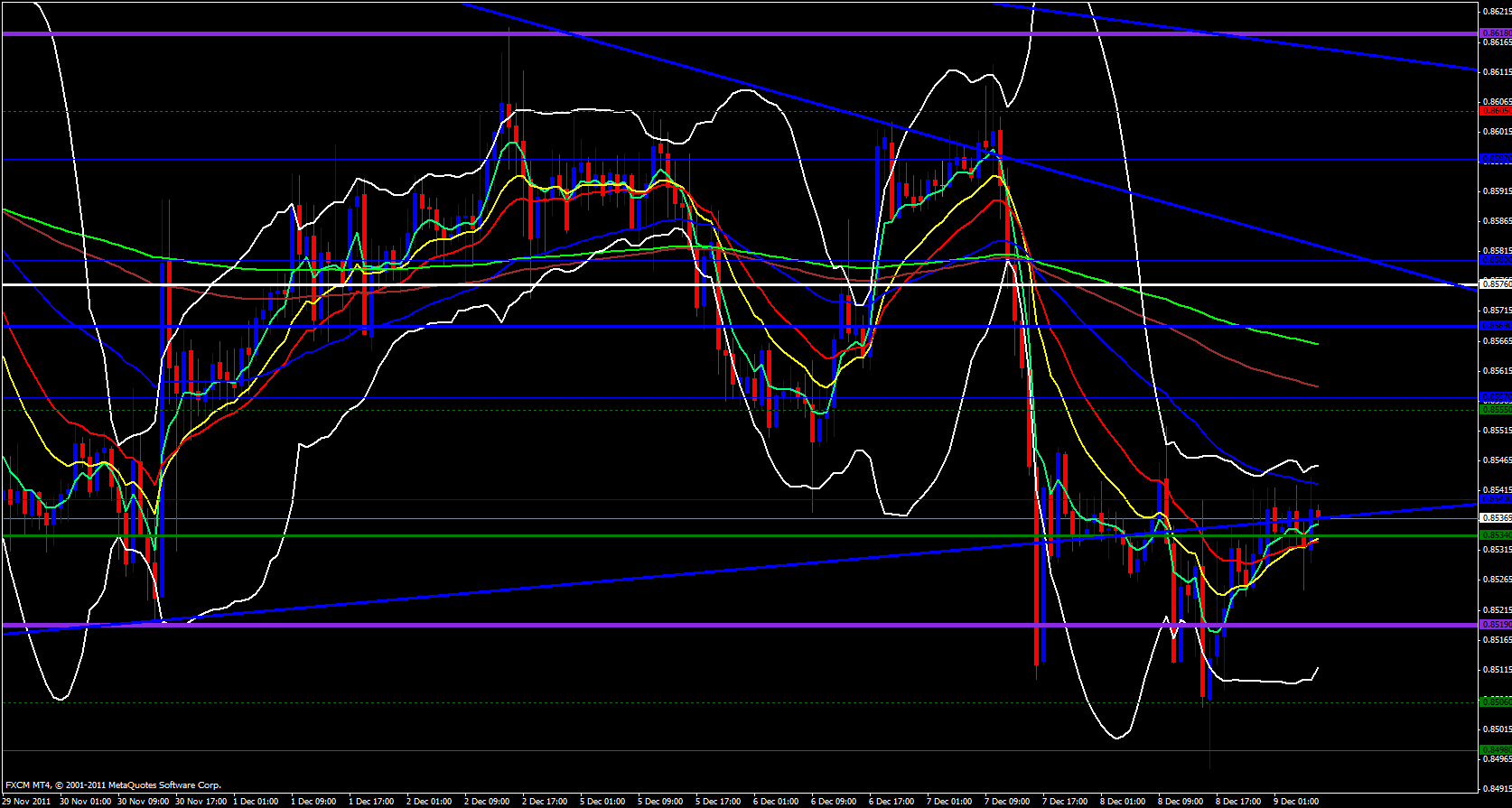This screenshot has width=1512, height=808.
Task: Select the 1 Dec 01:00 time label
Action: click(x=256, y=801)
